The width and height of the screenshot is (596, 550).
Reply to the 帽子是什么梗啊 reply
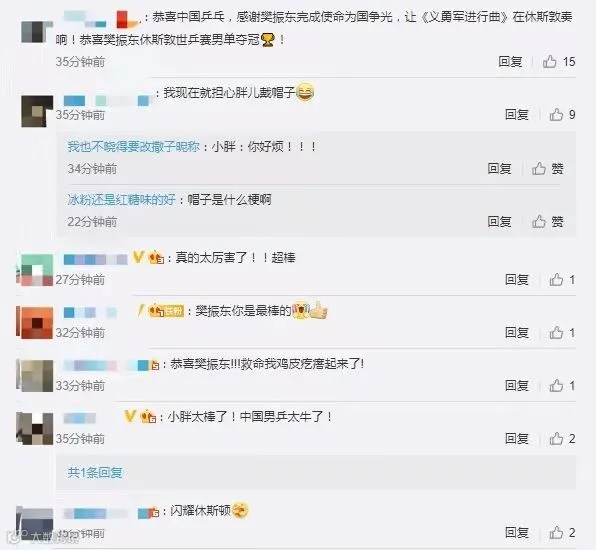coord(499,221)
